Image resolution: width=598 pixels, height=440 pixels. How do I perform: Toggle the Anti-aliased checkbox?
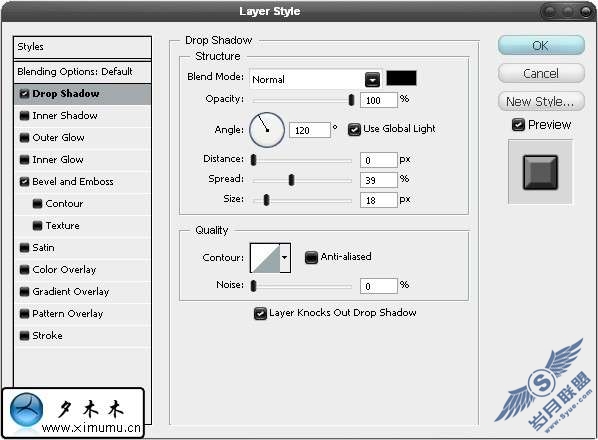[x=311, y=257]
